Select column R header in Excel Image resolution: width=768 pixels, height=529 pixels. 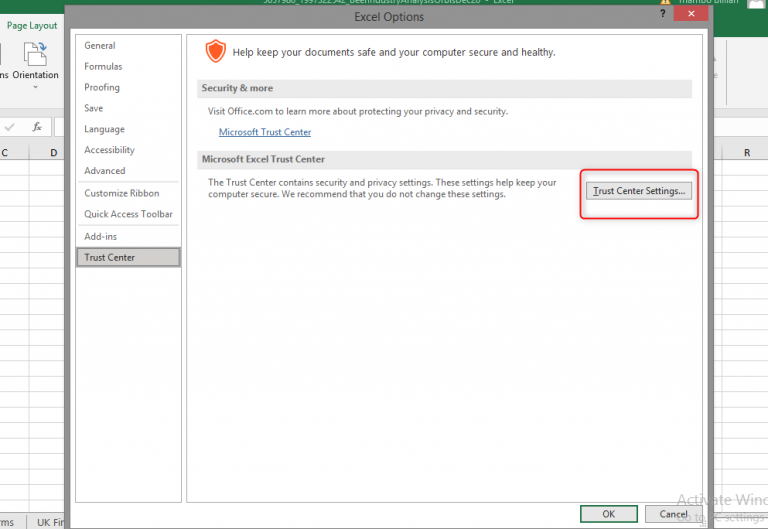(747, 153)
